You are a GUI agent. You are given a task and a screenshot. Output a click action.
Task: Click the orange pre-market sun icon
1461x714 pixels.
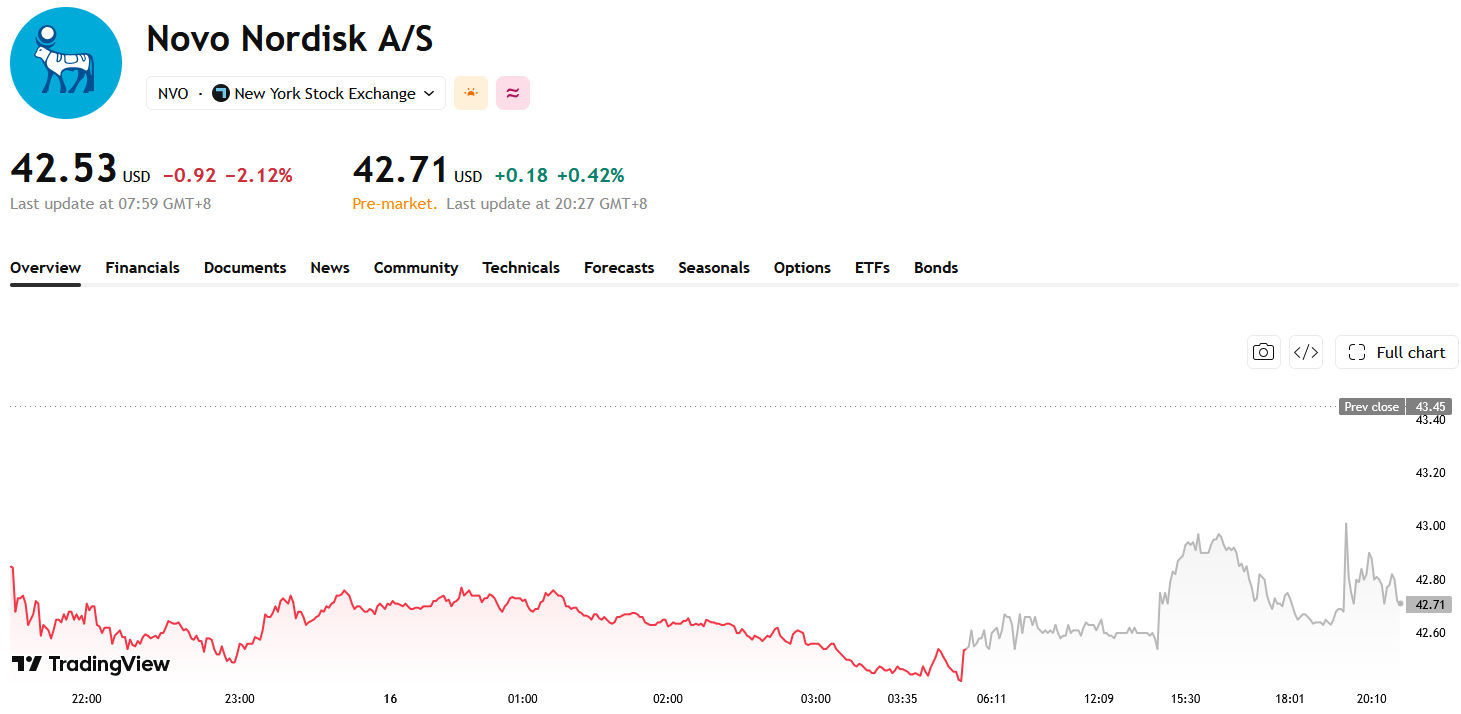[471, 93]
